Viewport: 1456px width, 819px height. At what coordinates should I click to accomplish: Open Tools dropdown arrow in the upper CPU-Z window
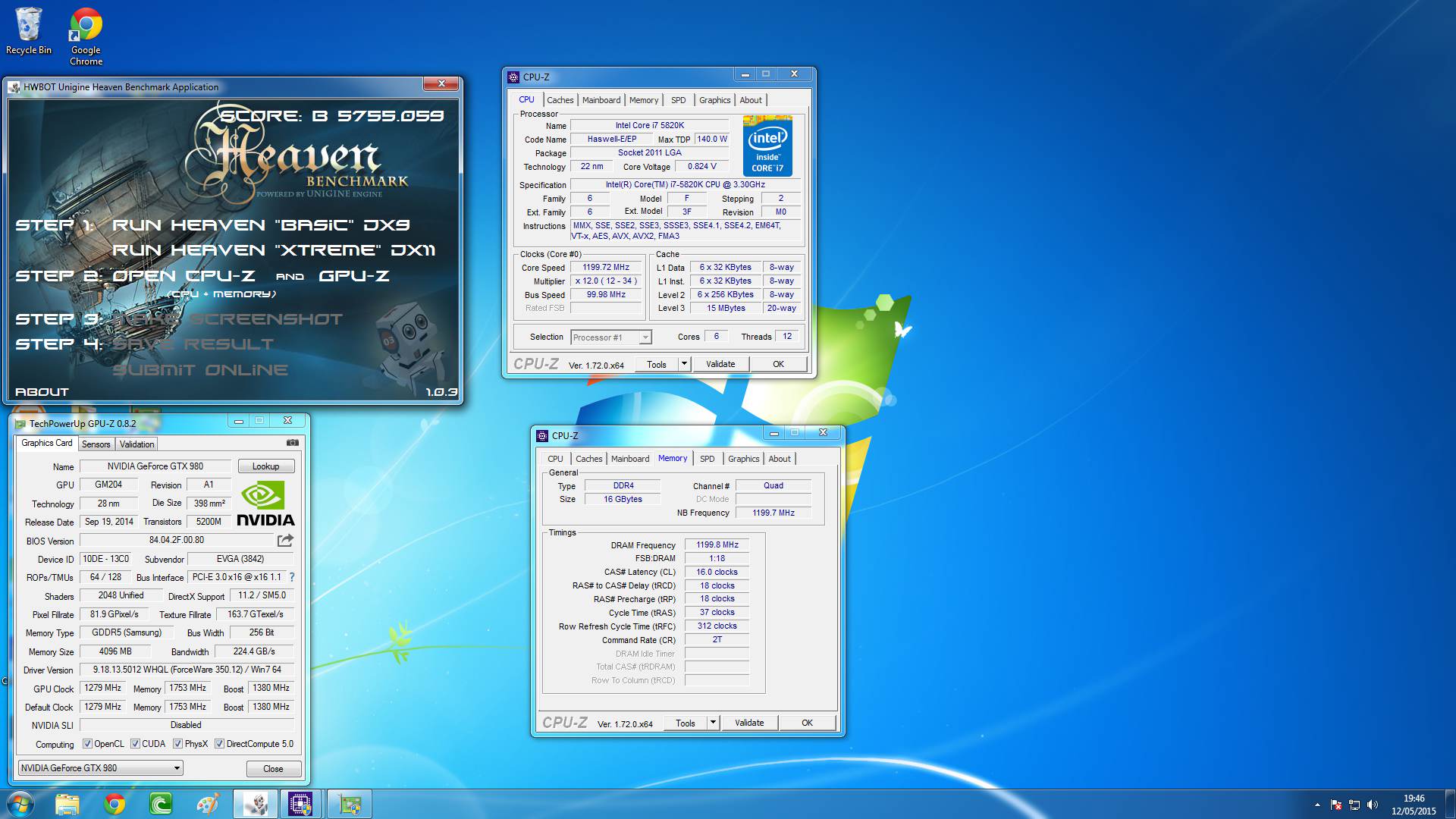tap(684, 364)
